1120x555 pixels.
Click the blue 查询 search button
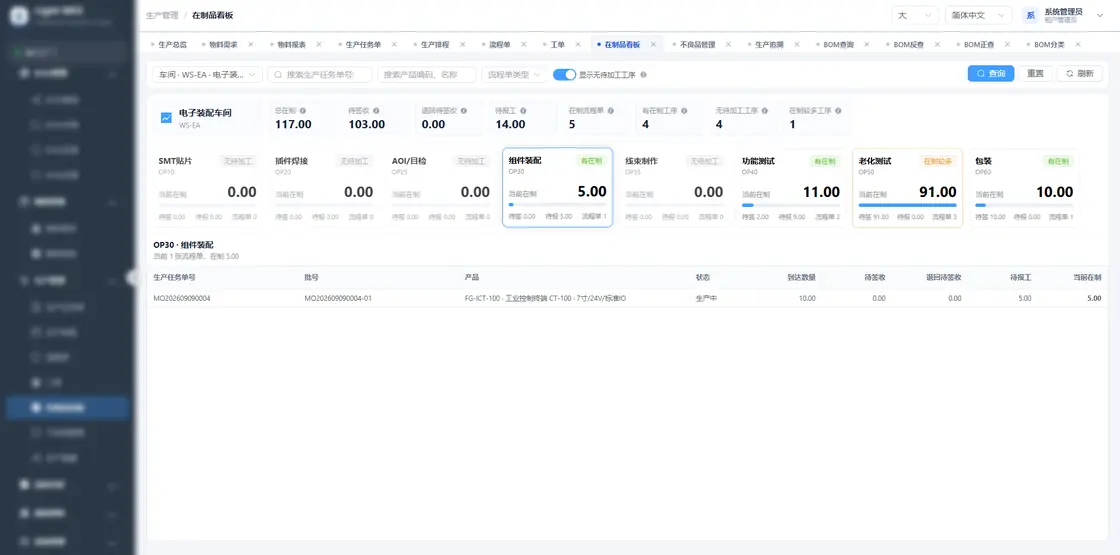(991, 74)
